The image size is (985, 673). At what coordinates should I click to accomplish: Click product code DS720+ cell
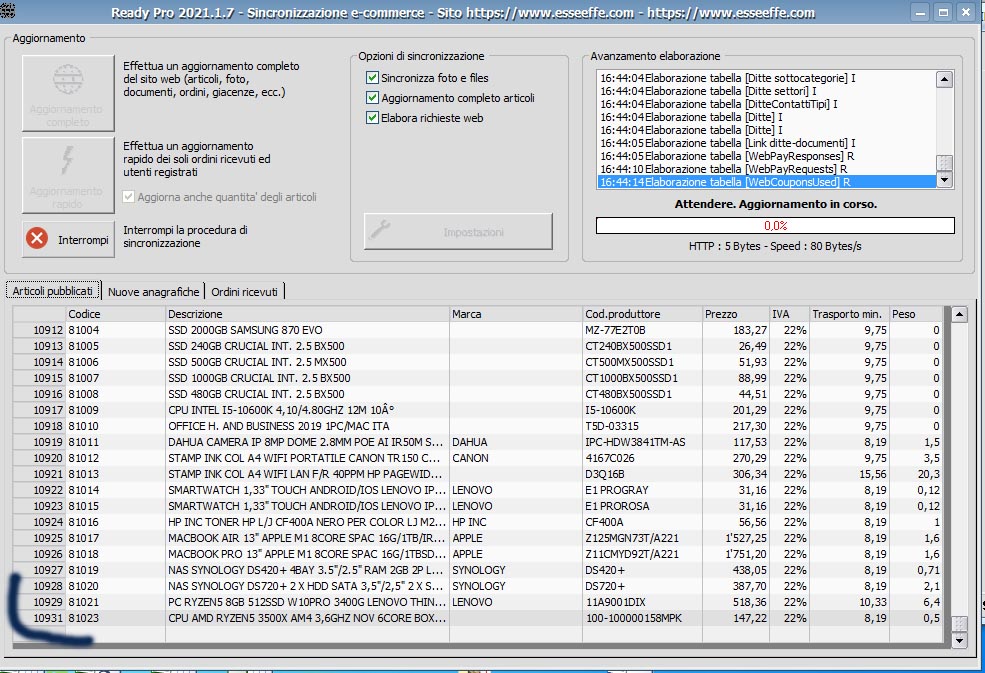[642, 586]
